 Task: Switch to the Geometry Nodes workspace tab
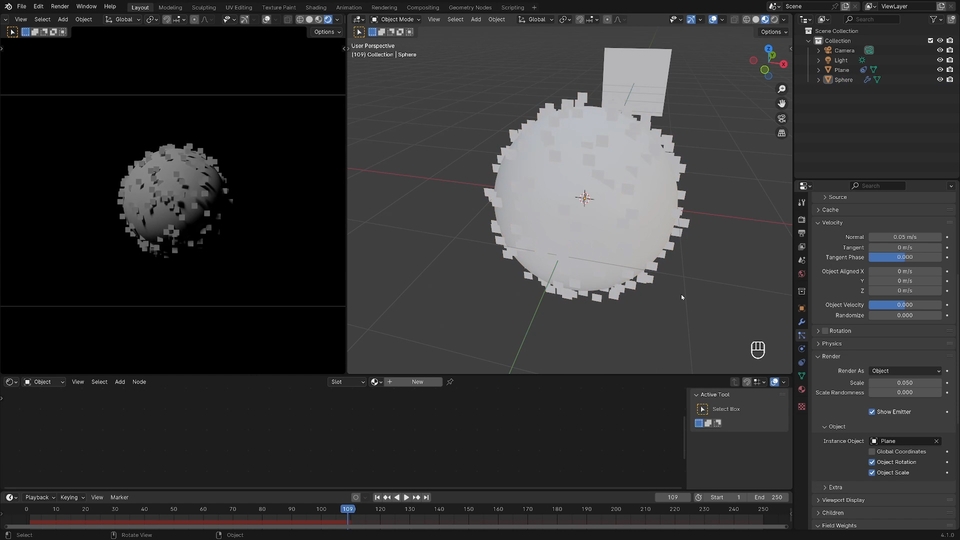470,7
